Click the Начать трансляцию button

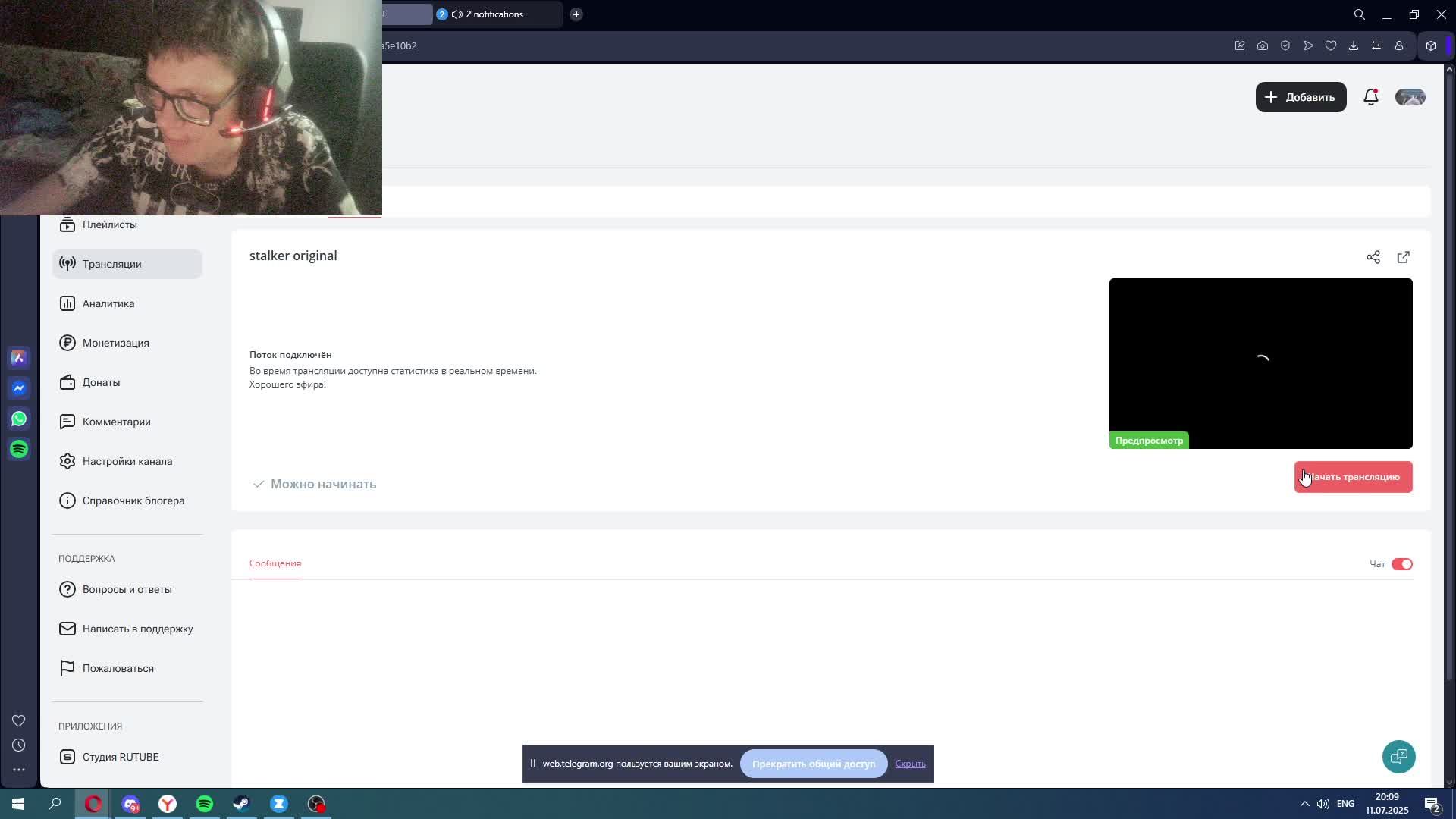1353,477
